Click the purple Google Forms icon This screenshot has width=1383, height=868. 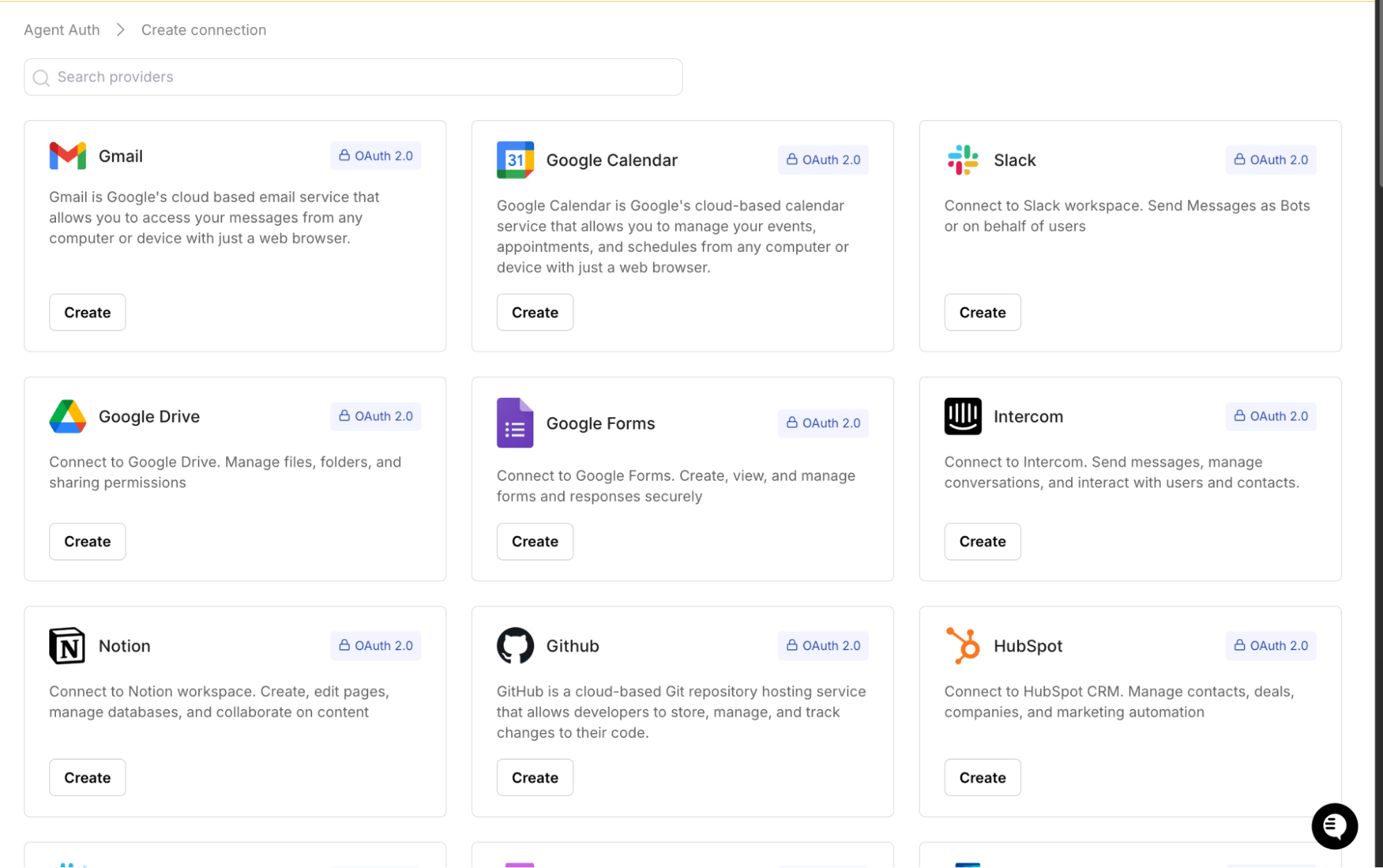[x=515, y=423]
